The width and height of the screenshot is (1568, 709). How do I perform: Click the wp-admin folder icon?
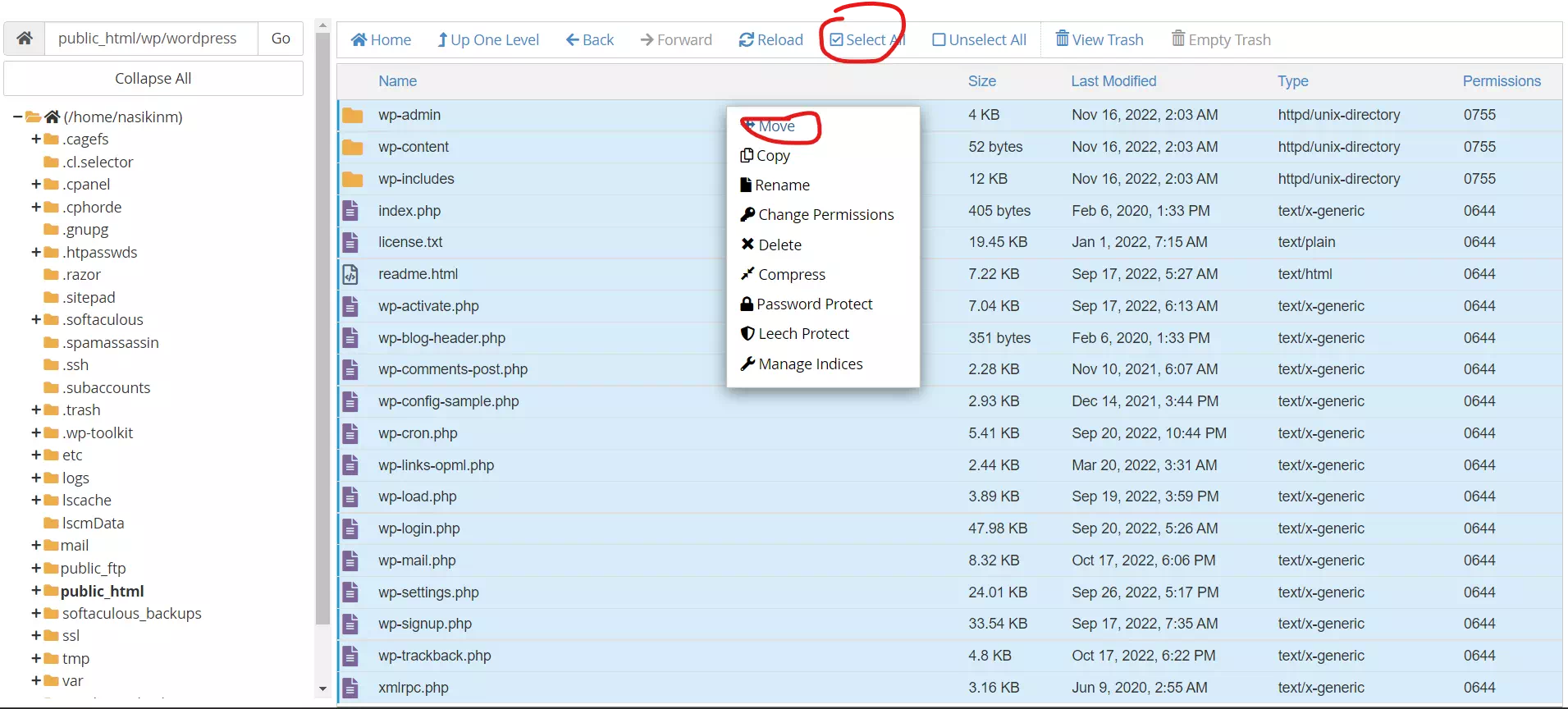(353, 115)
